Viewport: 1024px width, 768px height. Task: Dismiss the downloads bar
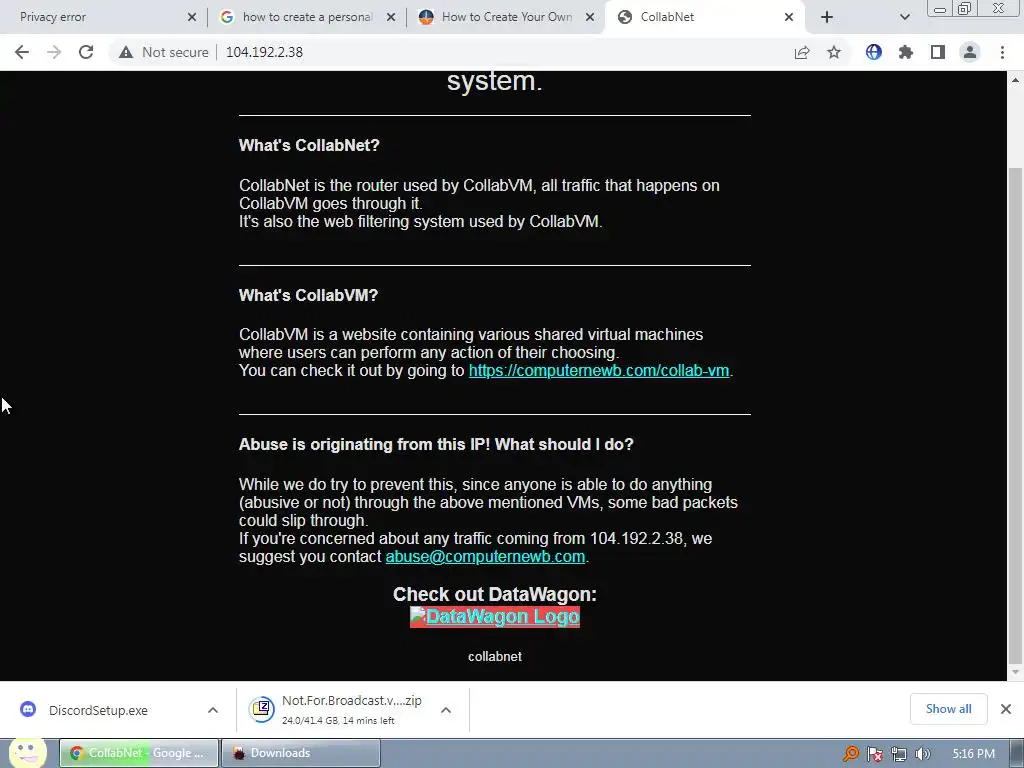1006,709
